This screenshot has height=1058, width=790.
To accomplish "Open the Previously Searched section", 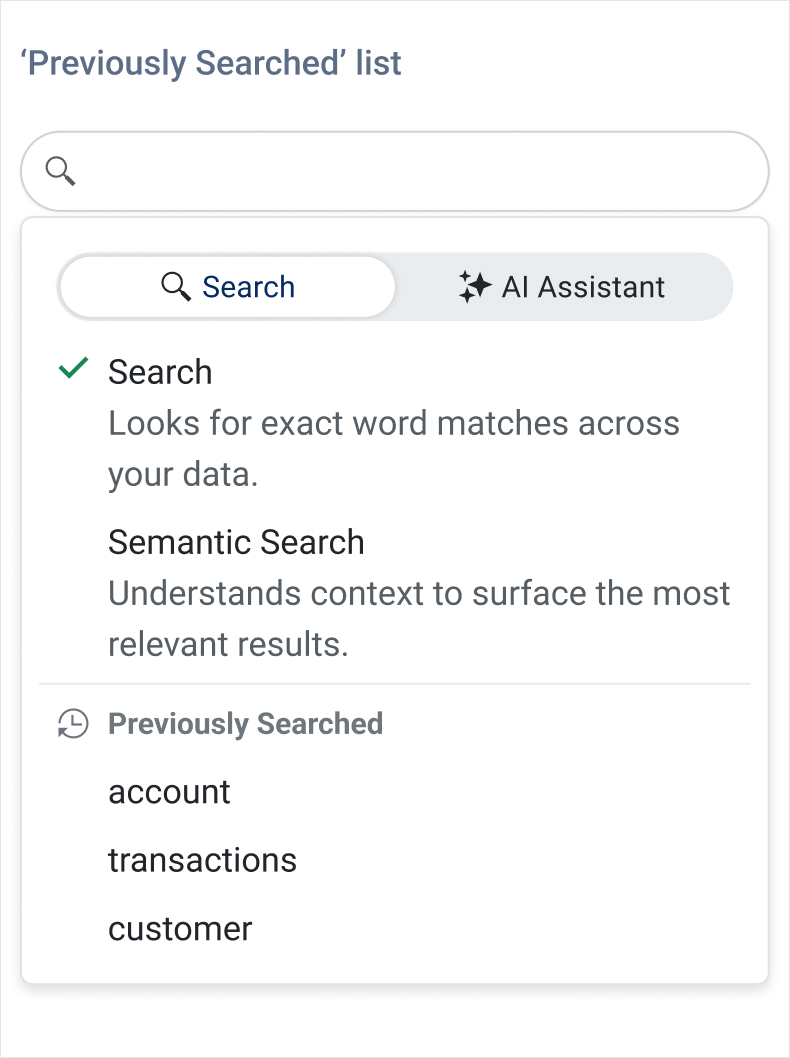I will pos(245,724).
